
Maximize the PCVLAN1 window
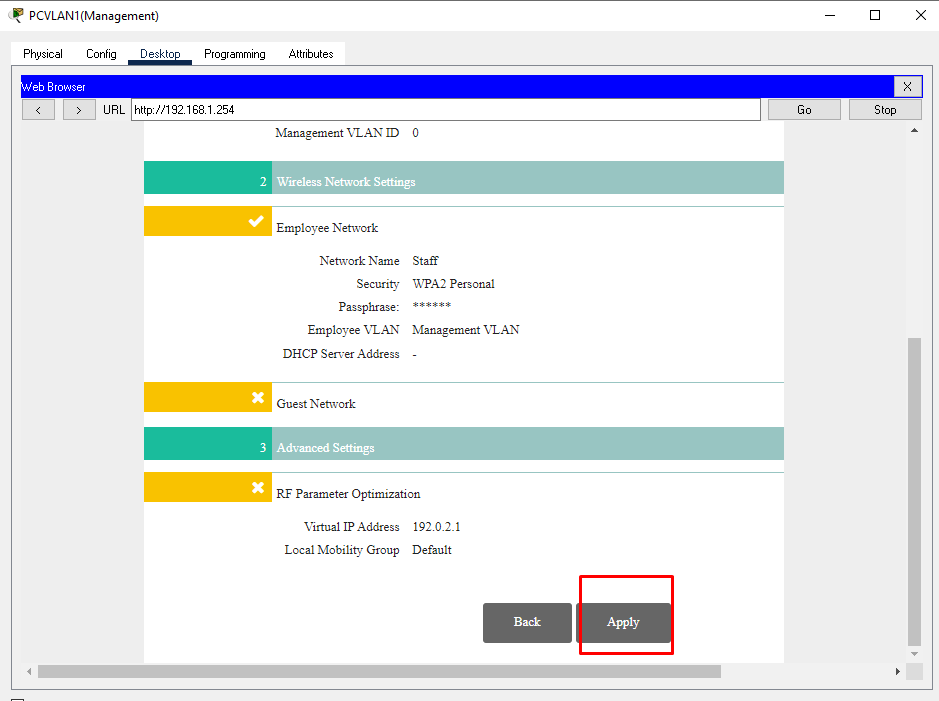point(875,16)
